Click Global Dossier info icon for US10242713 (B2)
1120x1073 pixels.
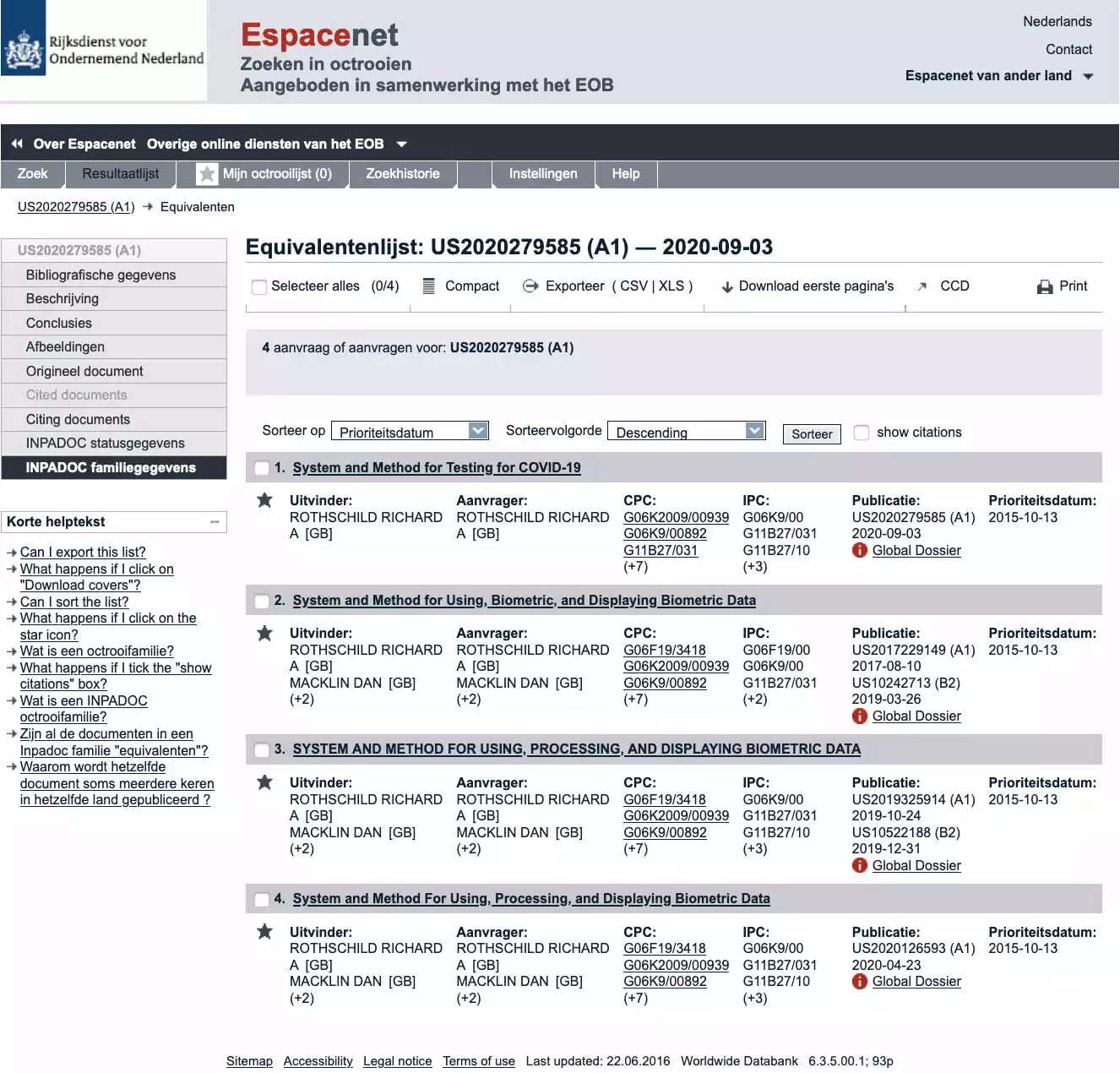pos(860,716)
